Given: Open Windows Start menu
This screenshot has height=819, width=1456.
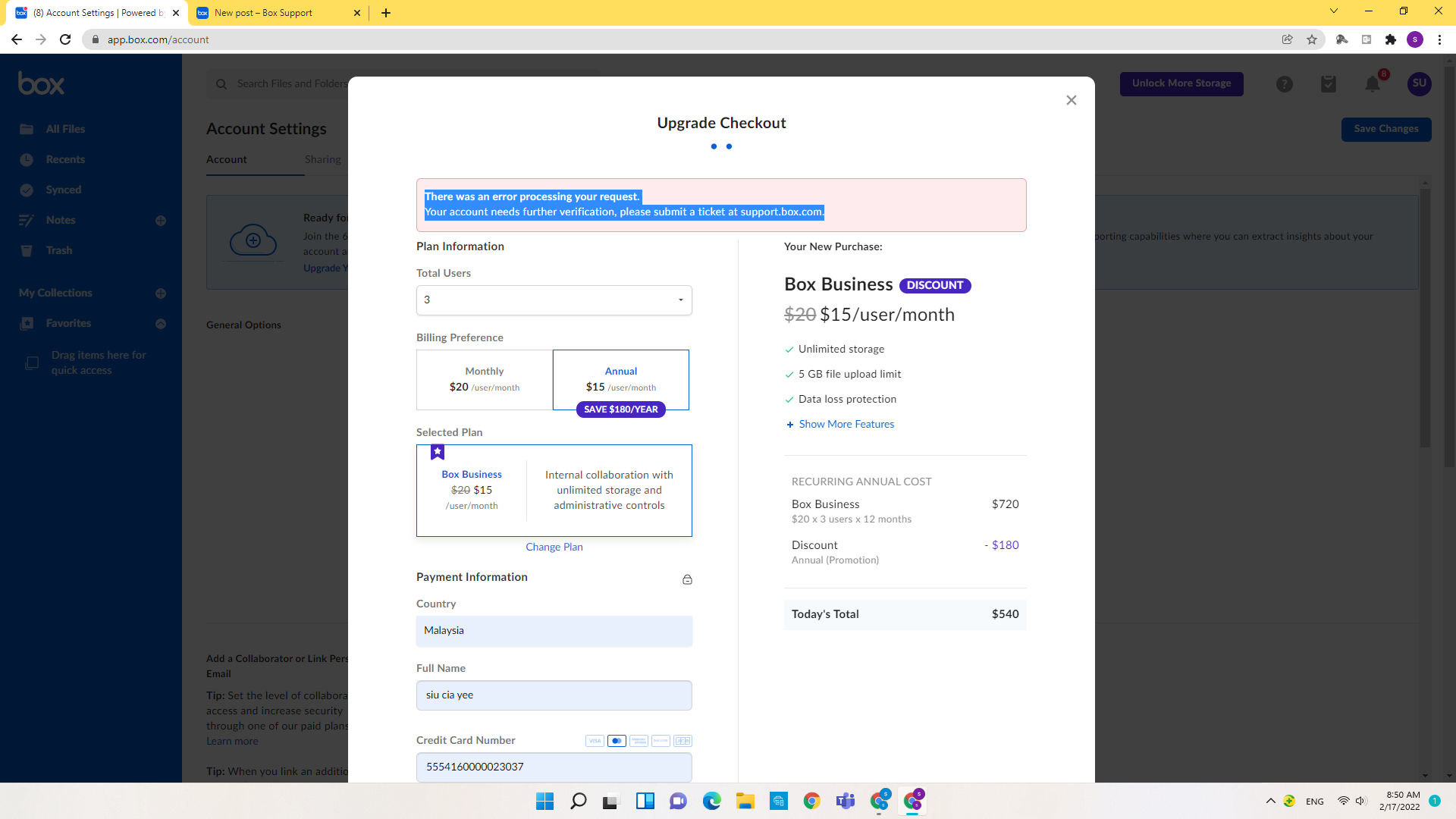Looking at the screenshot, I should pos(544,801).
